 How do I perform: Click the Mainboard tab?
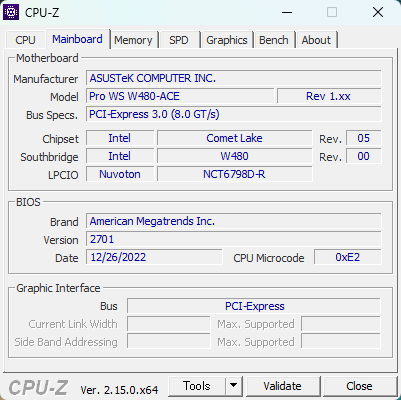coord(77,39)
